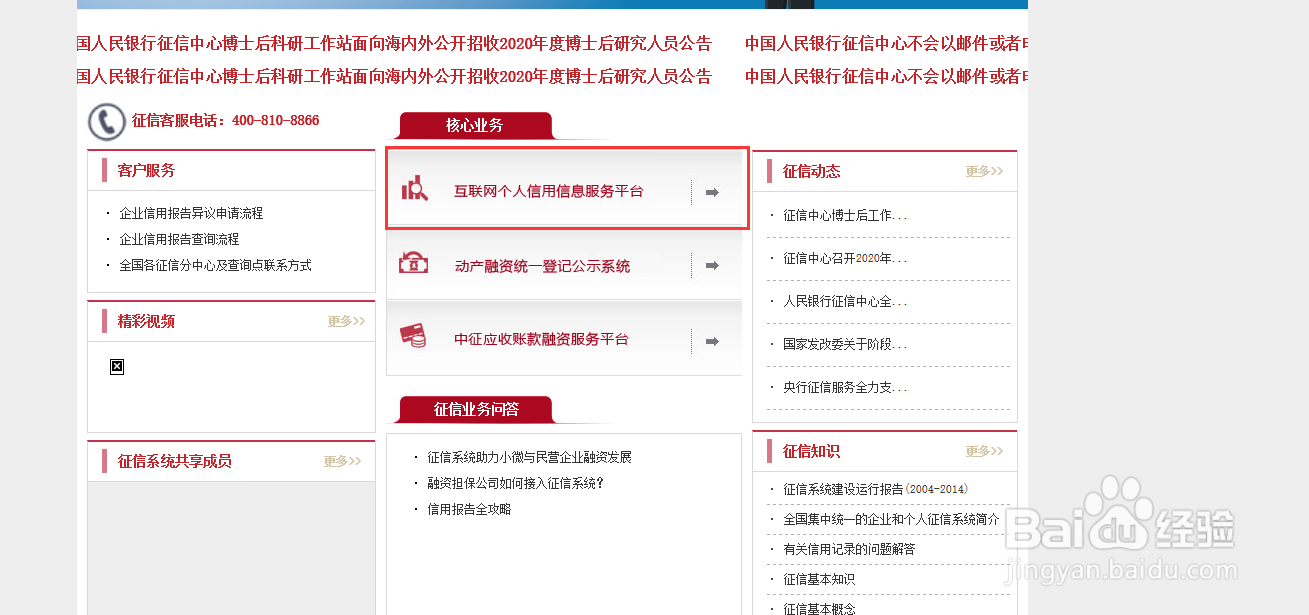Click the 精彩视频 section heading
The width and height of the screenshot is (1309, 615).
coord(146,321)
